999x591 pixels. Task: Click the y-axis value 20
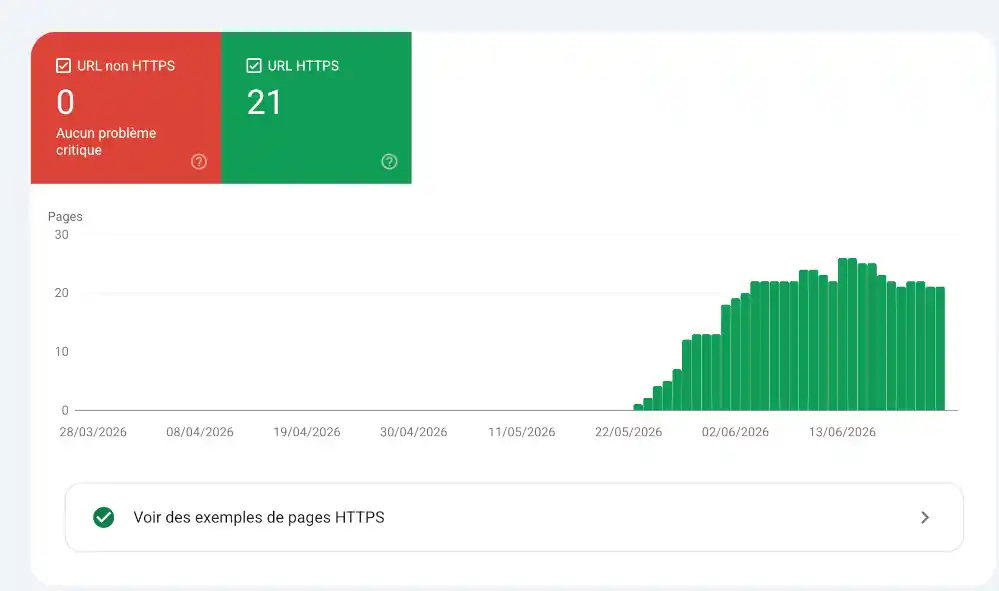click(x=62, y=293)
